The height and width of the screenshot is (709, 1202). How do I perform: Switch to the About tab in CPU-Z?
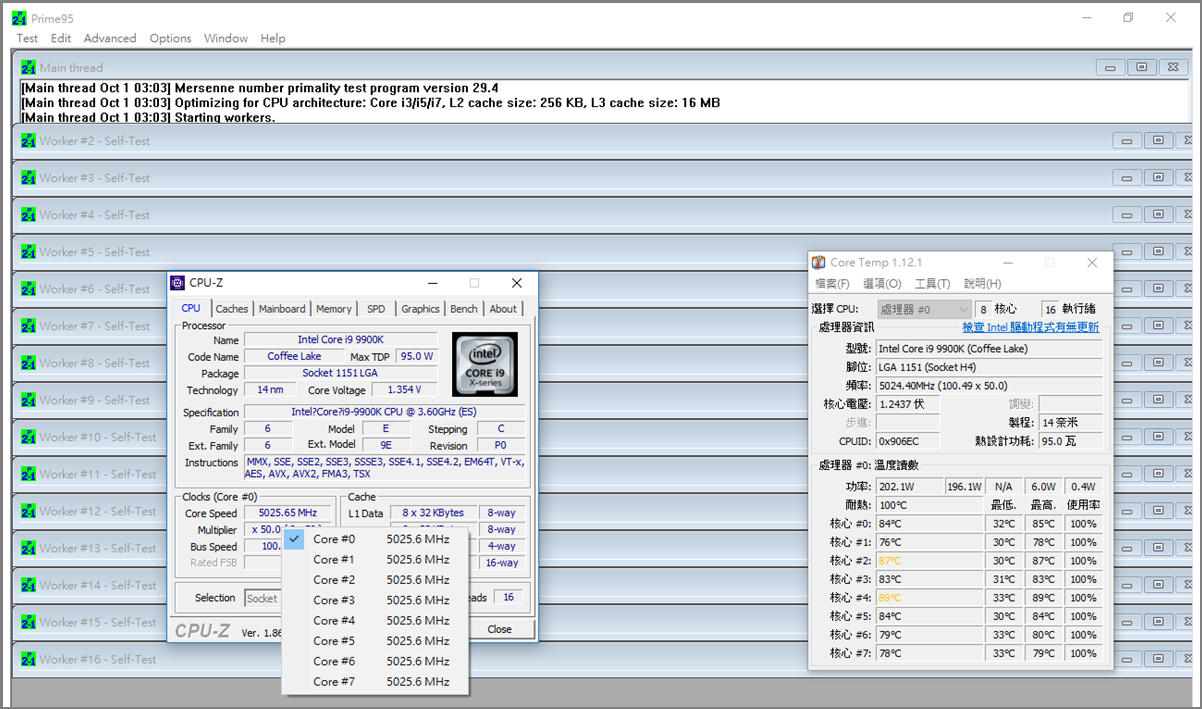503,309
